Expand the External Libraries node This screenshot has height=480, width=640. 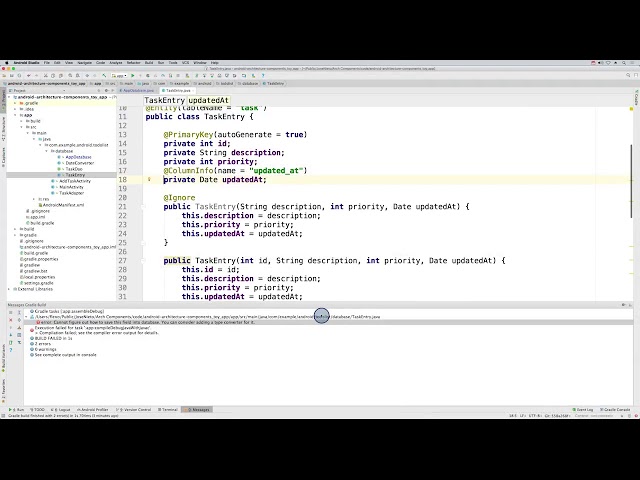[9, 289]
